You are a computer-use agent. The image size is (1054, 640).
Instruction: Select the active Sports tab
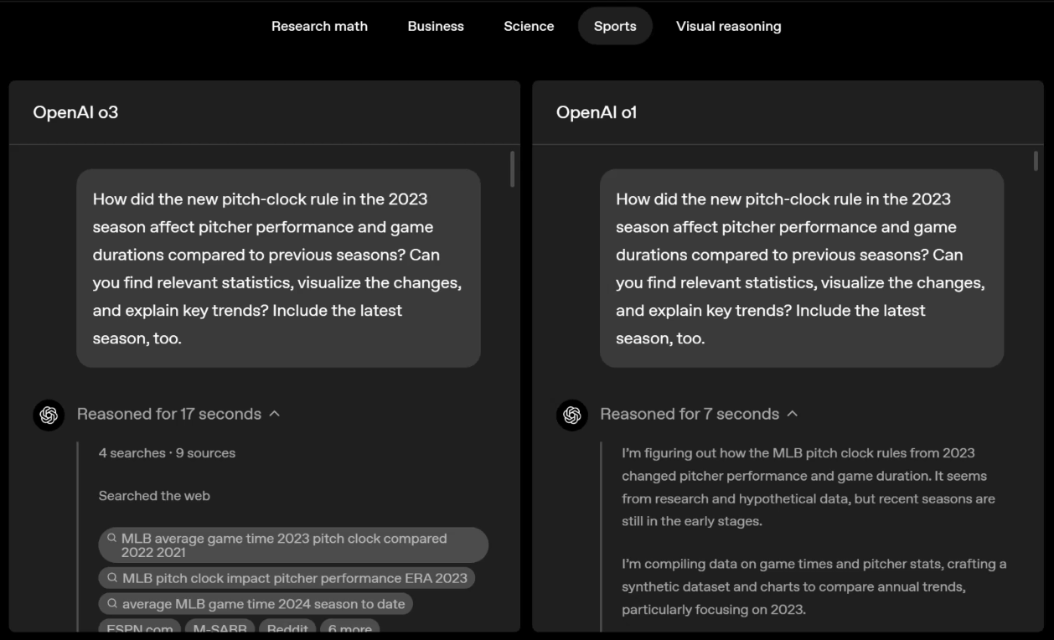pos(615,26)
